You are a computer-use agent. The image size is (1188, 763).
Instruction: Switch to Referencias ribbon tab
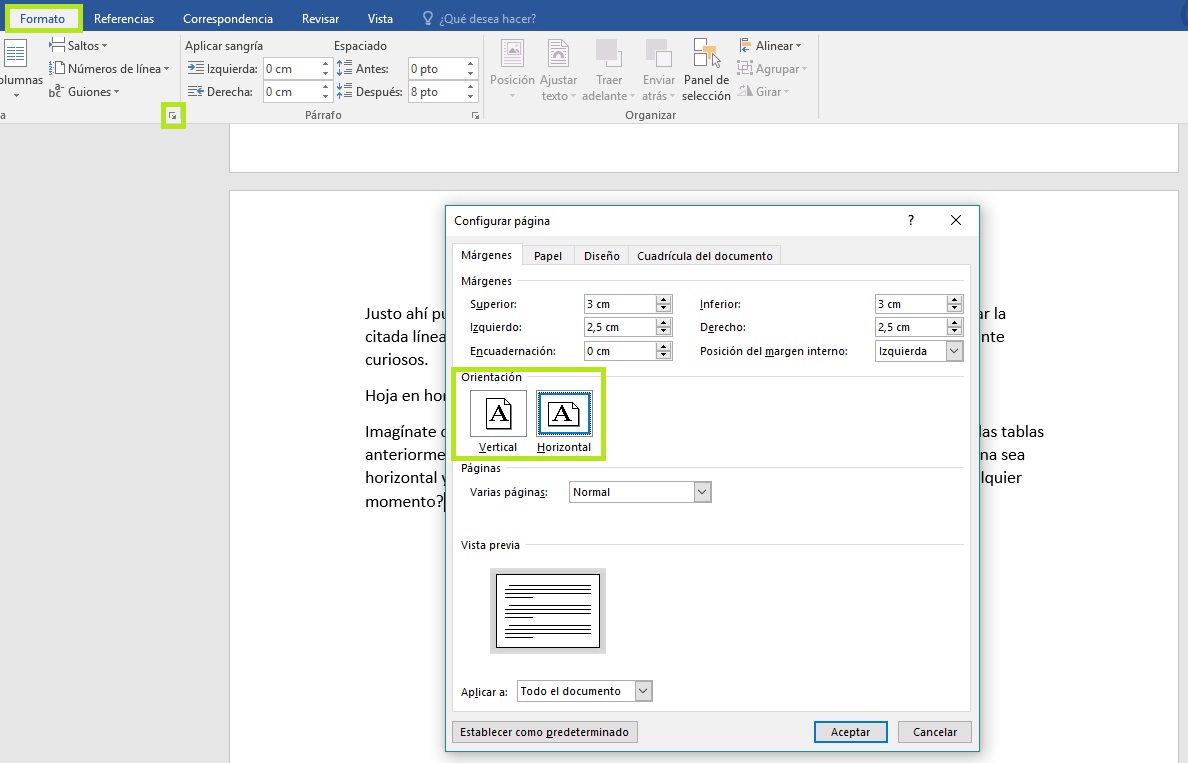tap(123, 18)
